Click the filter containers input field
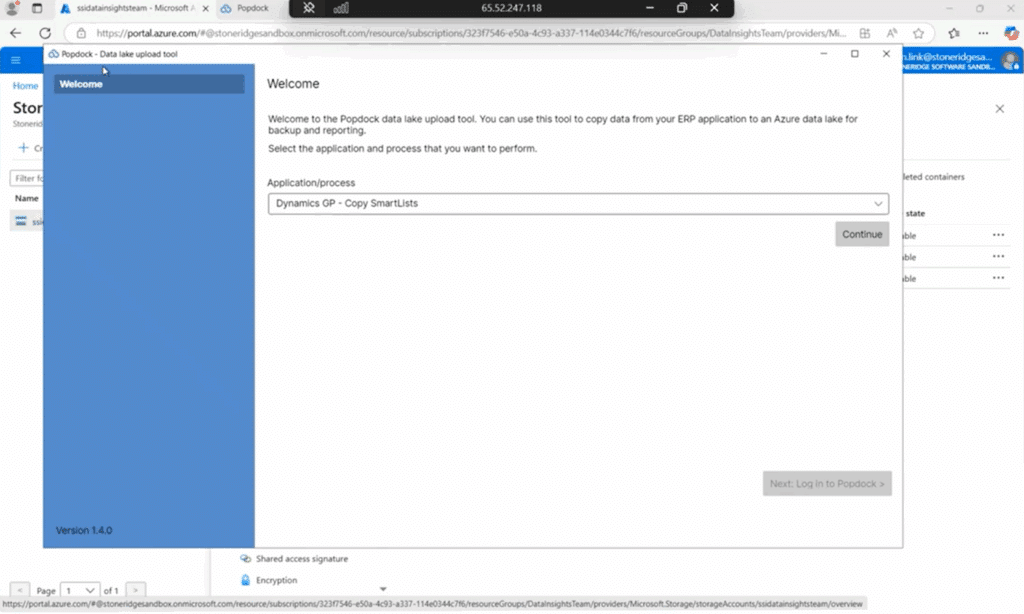1024x614 pixels. (x=28, y=178)
